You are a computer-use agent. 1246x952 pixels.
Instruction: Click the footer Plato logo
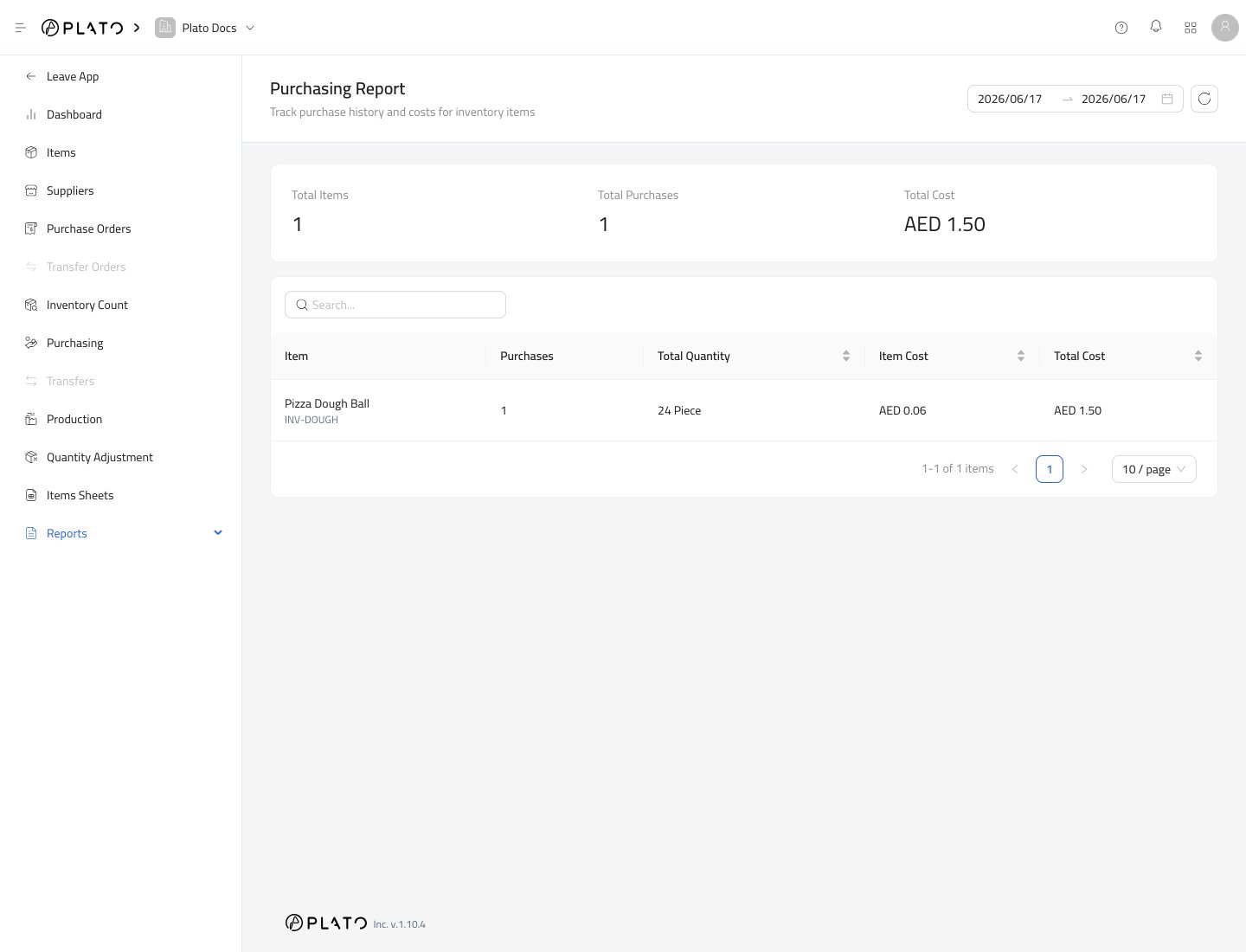click(x=326, y=923)
